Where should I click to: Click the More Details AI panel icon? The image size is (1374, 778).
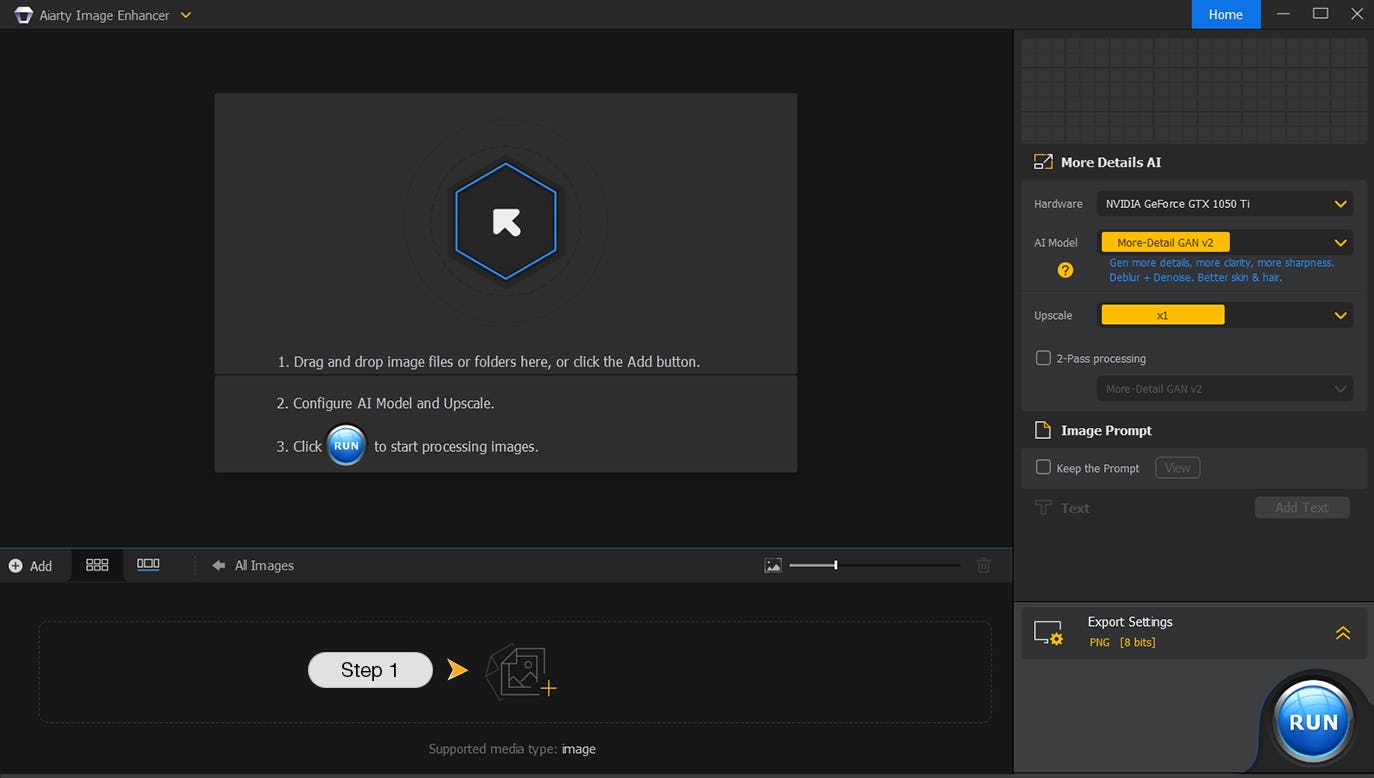[1041, 161]
